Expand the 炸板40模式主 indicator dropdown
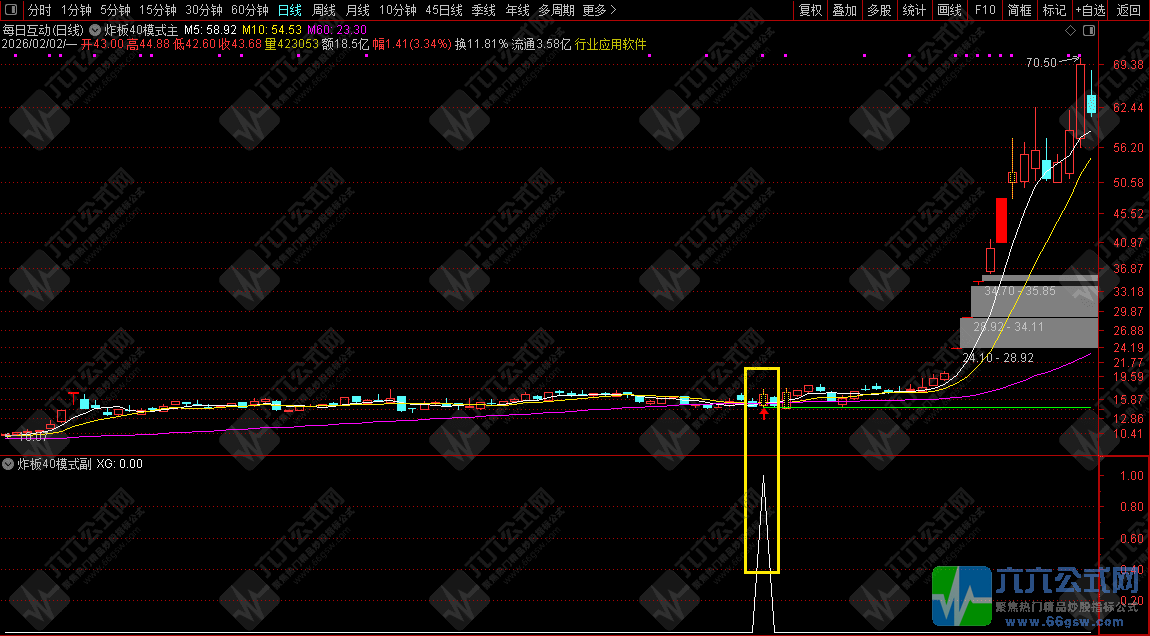Image resolution: width=1150 pixels, height=636 pixels. coord(95,30)
